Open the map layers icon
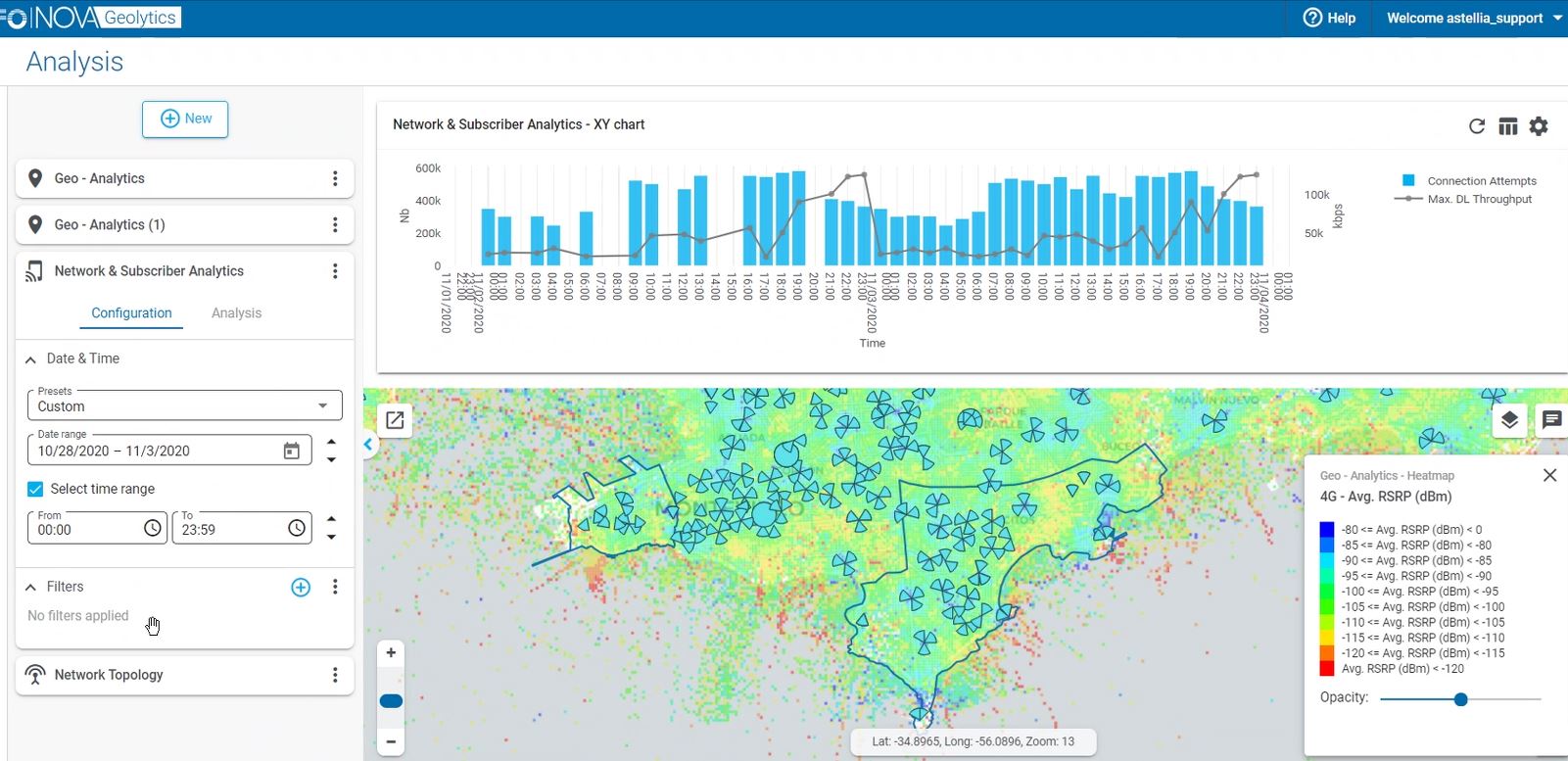1568x761 pixels. pyautogui.click(x=1509, y=420)
